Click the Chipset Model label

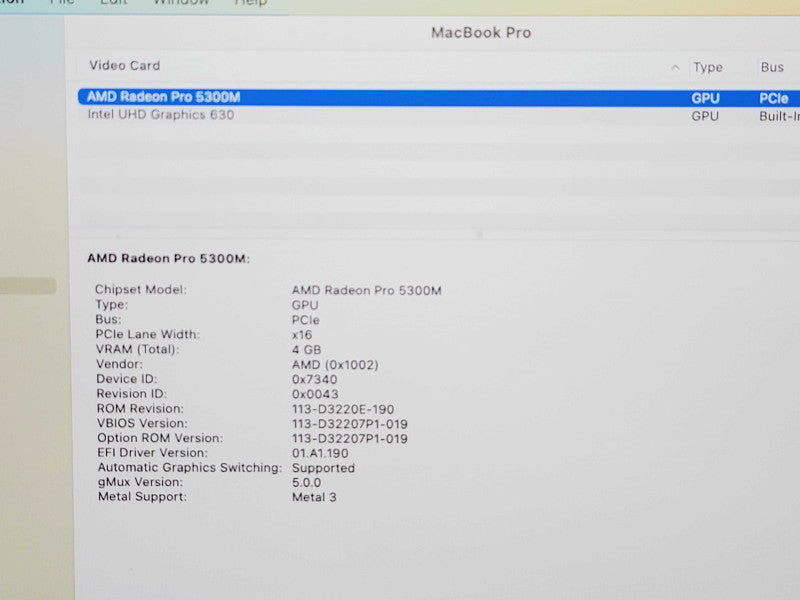click(x=141, y=289)
